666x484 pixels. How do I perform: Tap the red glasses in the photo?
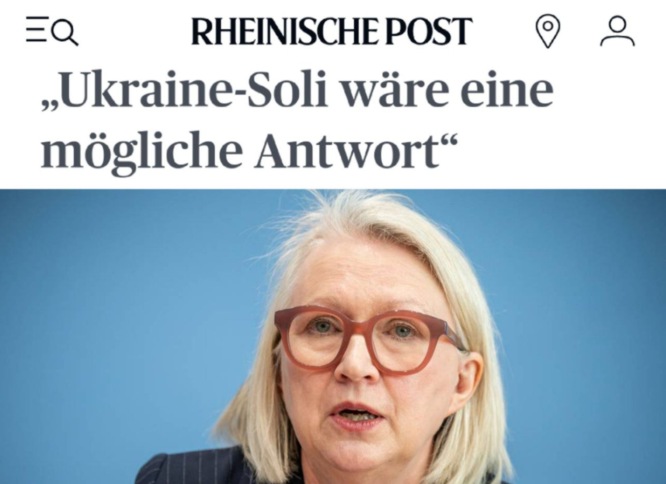click(x=369, y=340)
